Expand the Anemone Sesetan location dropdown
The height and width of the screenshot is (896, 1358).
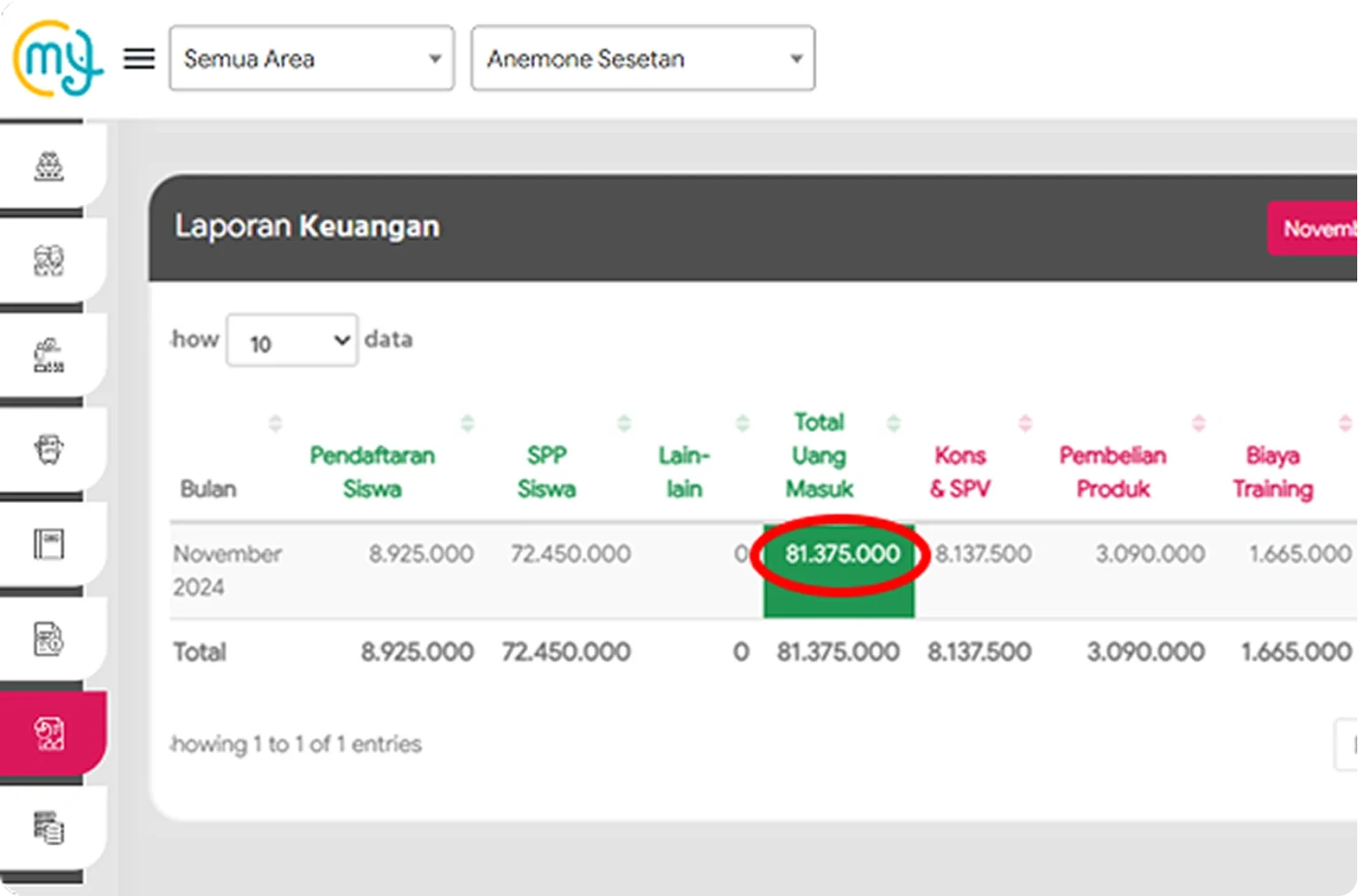coord(643,58)
